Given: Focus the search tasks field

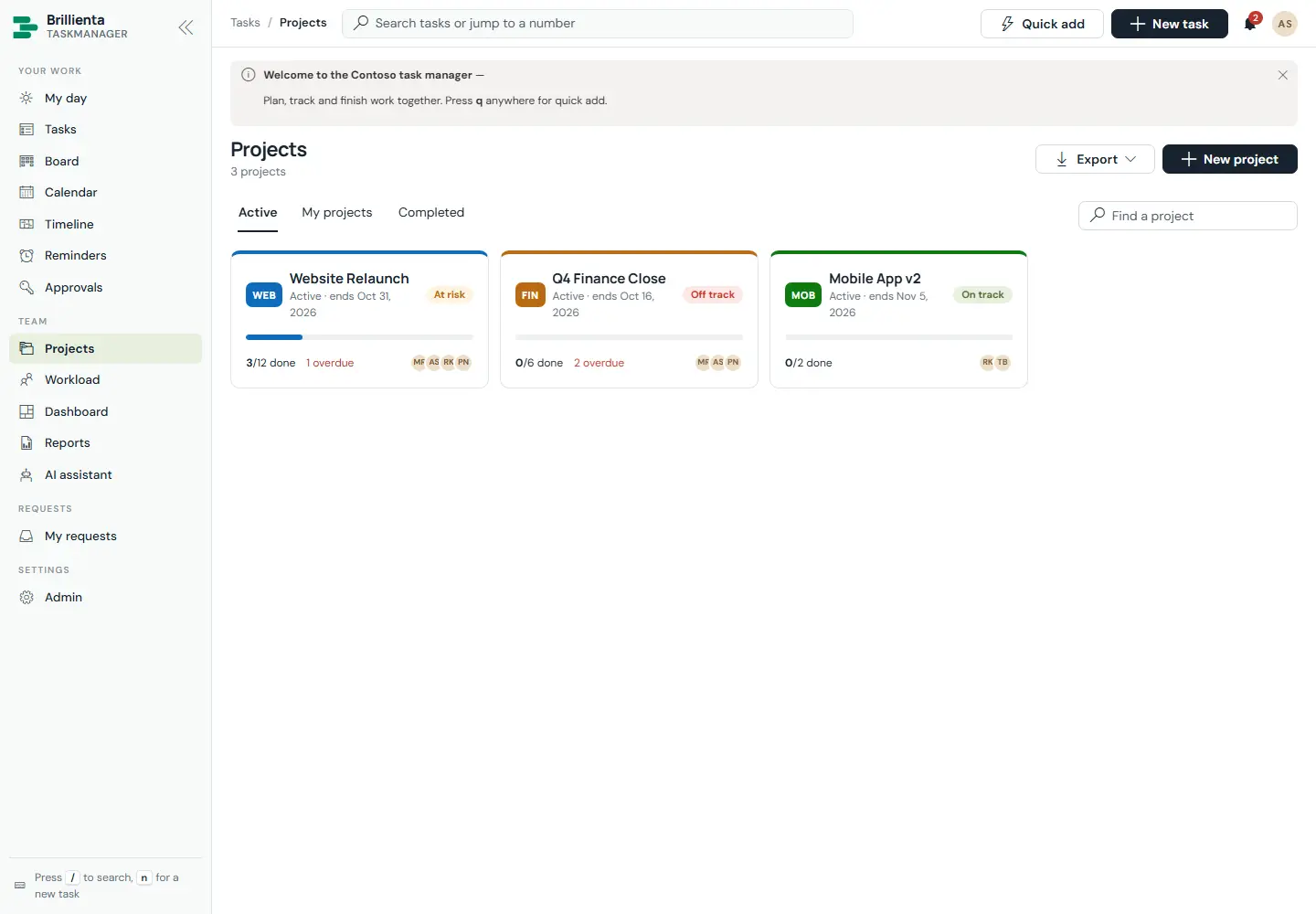Looking at the screenshot, I should point(598,24).
